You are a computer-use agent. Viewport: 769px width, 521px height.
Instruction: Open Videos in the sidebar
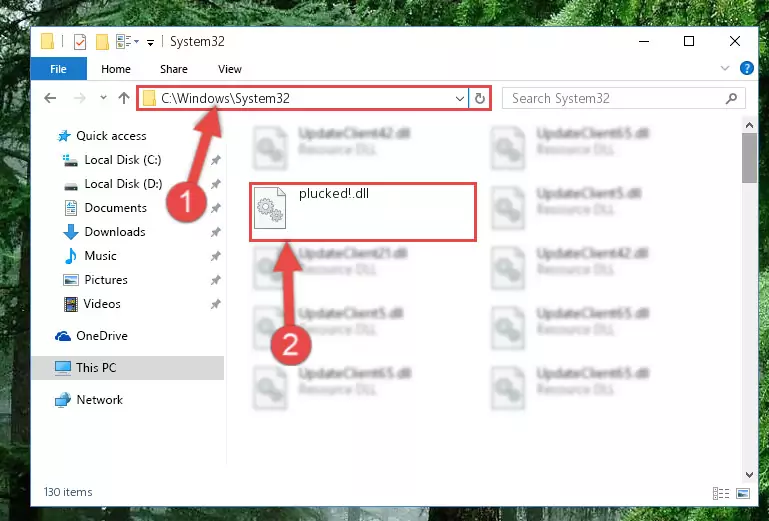pyautogui.click(x=102, y=304)
